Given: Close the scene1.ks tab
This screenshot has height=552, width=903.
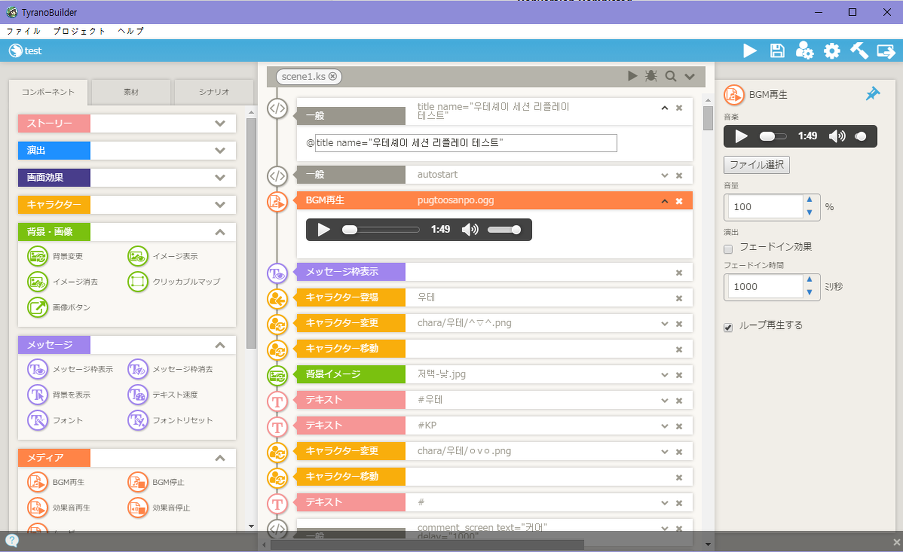Looking at the screenshot, I should coord(332,76).
